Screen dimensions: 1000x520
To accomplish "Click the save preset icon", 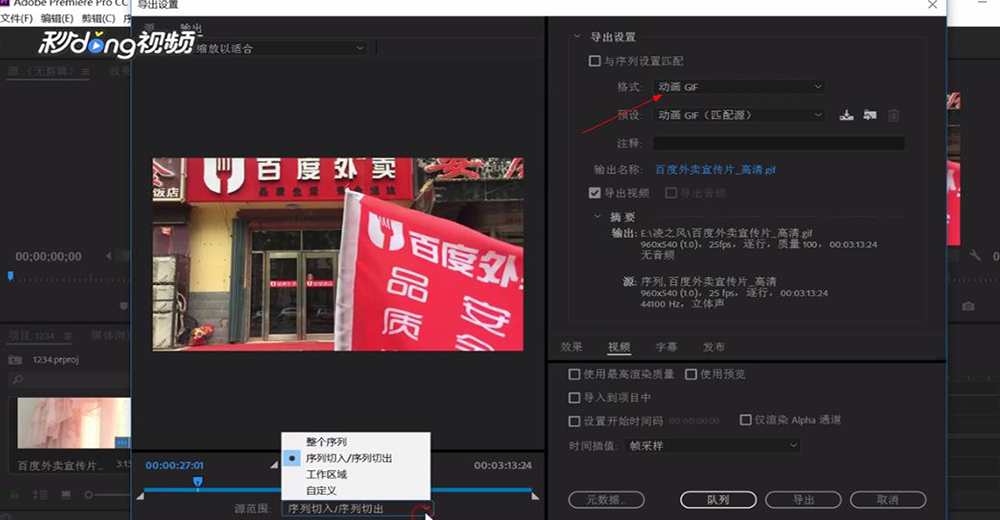I will 846,115.
